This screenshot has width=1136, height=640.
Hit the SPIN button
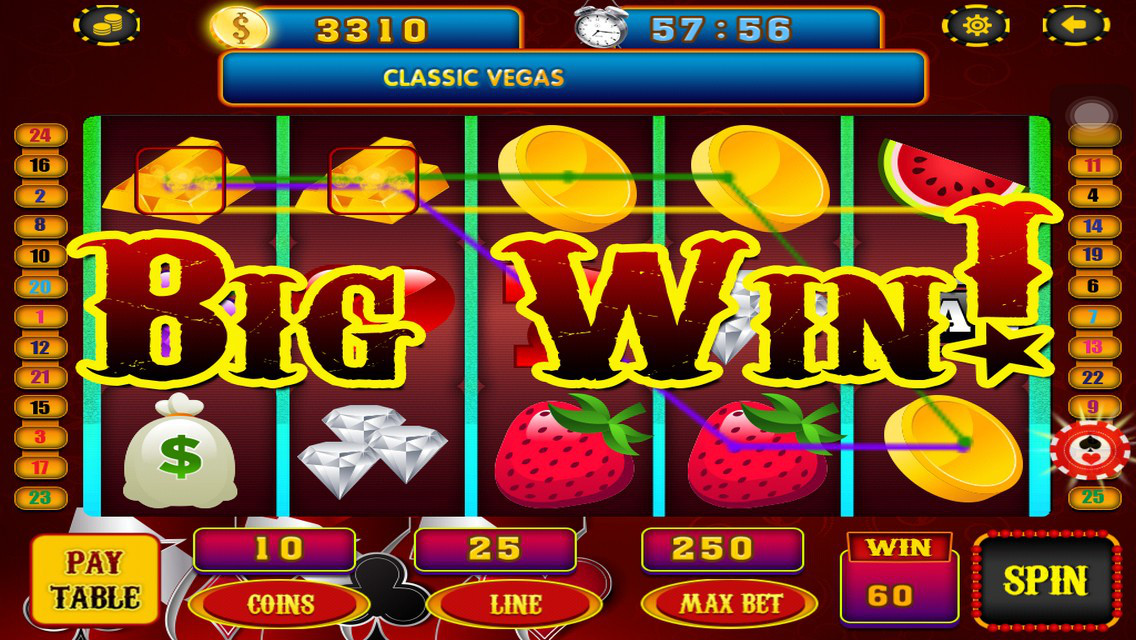(1046, 581)
